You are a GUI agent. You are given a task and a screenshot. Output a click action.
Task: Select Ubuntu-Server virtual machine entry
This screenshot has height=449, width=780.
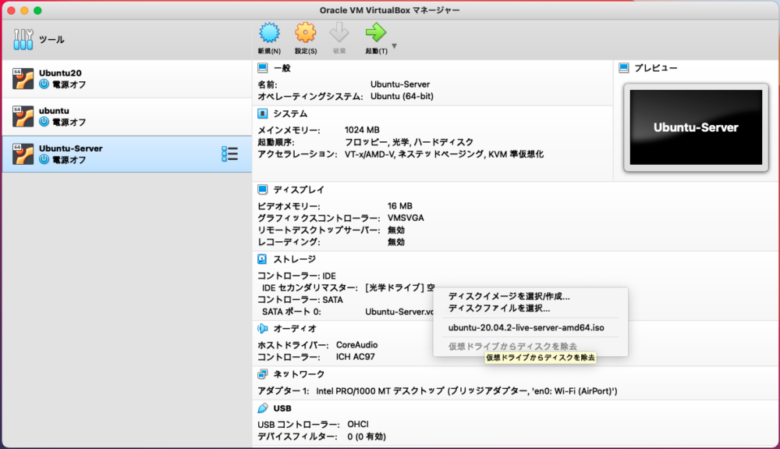(x=127, y=155)
